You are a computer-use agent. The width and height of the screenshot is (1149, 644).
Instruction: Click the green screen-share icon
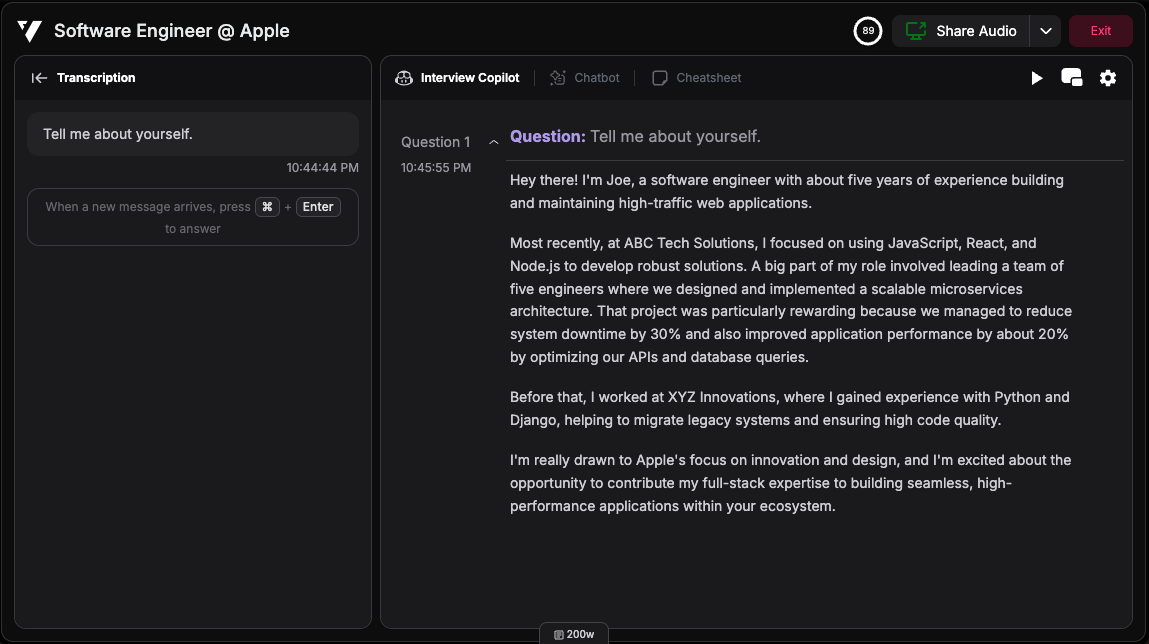tap(915, 31)
